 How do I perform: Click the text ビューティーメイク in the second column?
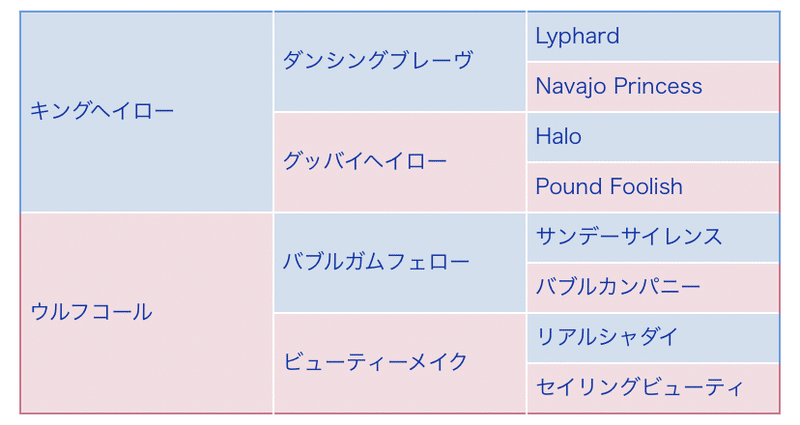point(375,362)
